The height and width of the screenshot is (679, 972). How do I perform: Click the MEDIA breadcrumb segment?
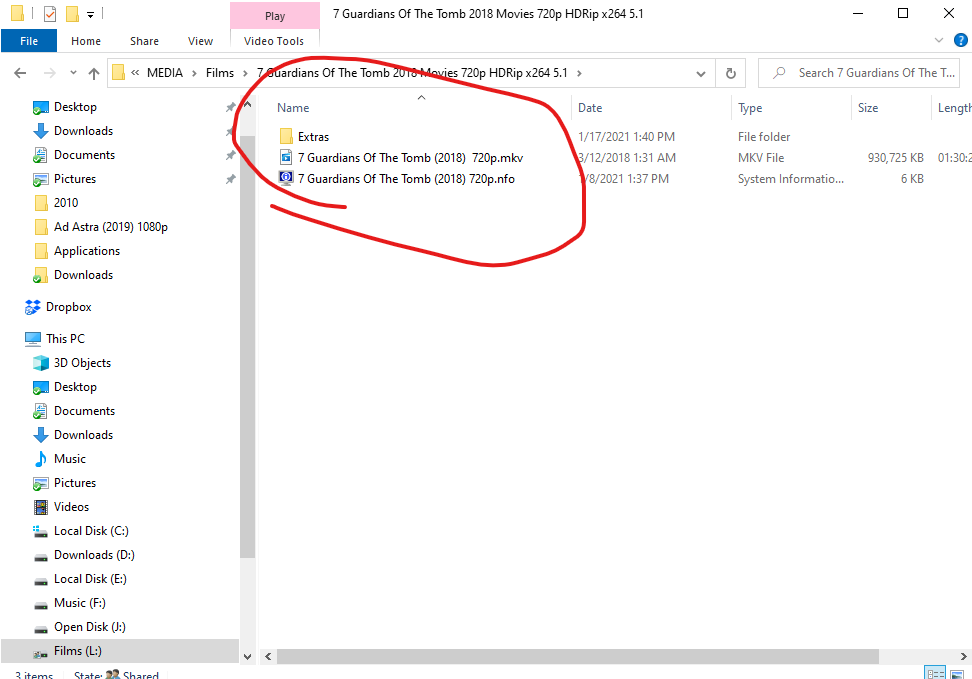(x=165, y=73)
